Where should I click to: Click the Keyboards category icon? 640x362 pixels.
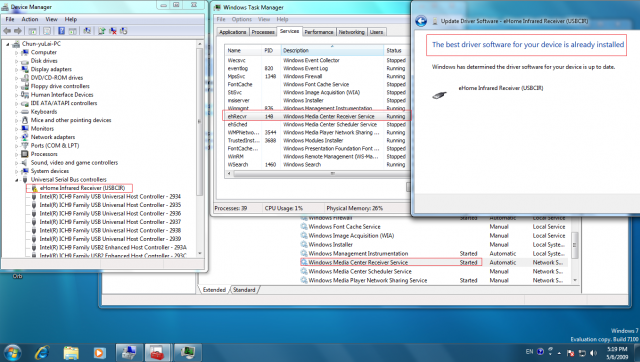25,111
